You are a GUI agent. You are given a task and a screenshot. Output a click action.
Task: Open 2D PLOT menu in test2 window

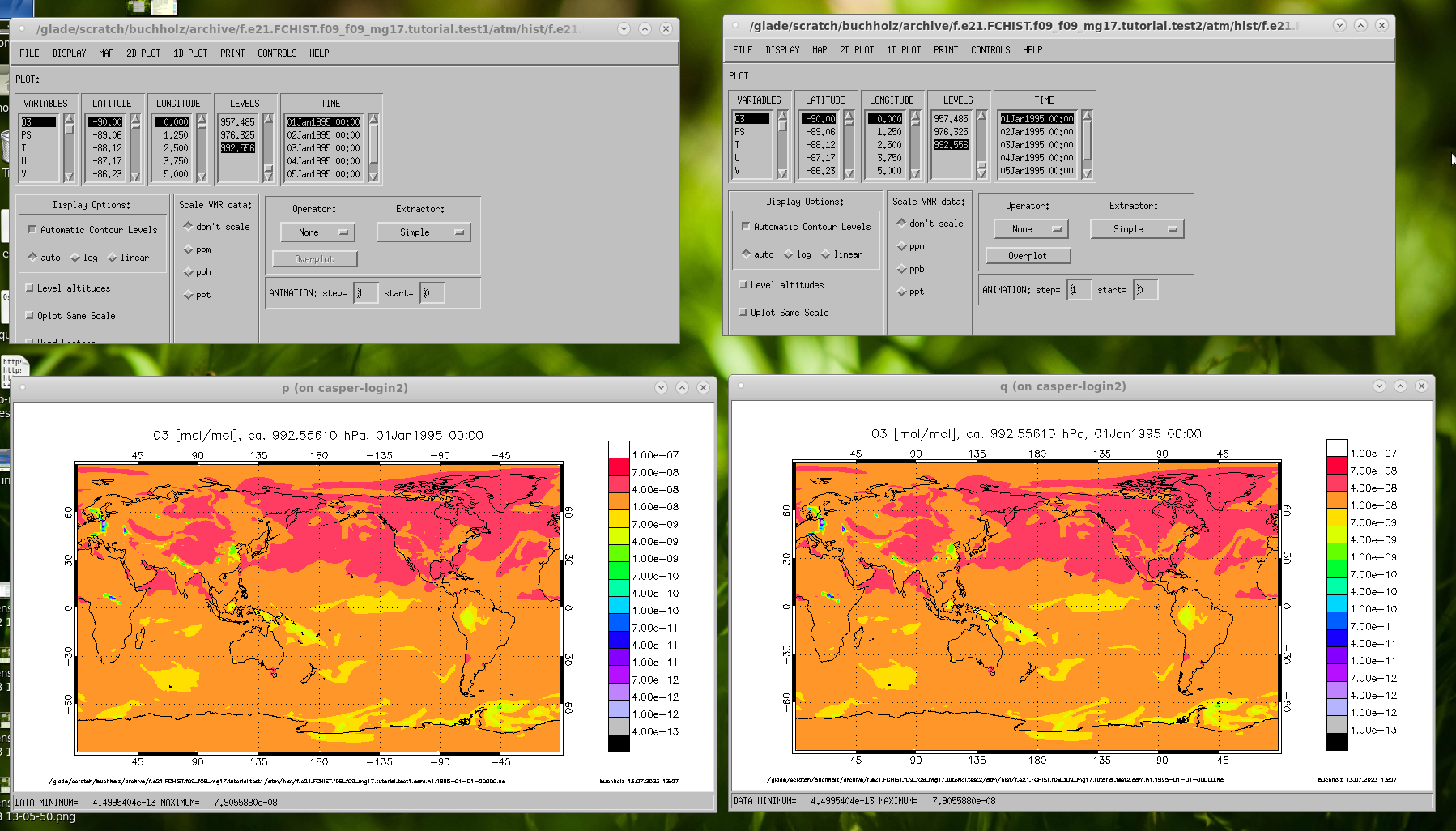[857, 50]
